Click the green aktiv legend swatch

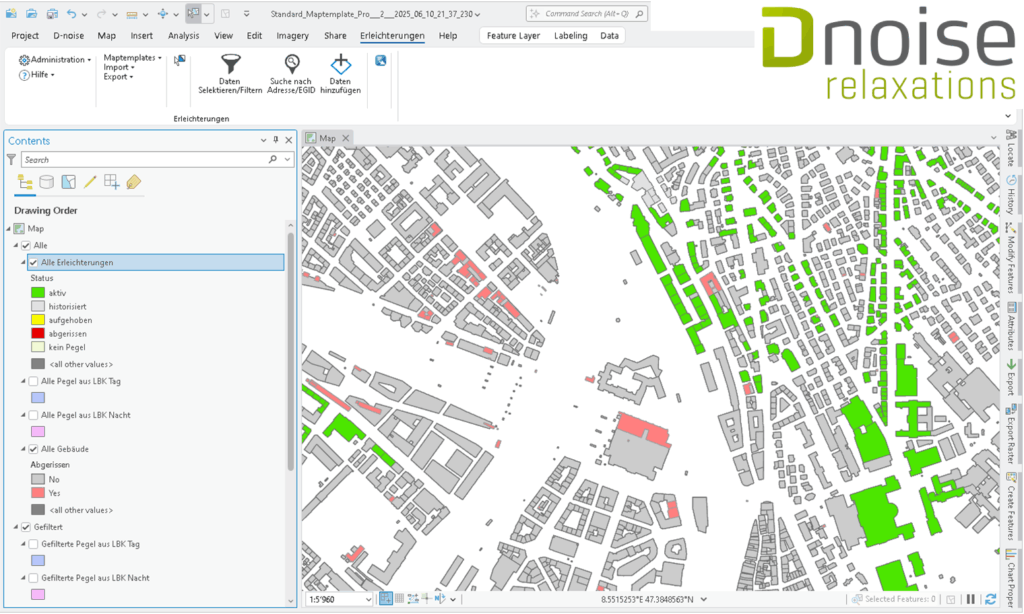pos(38,292)
